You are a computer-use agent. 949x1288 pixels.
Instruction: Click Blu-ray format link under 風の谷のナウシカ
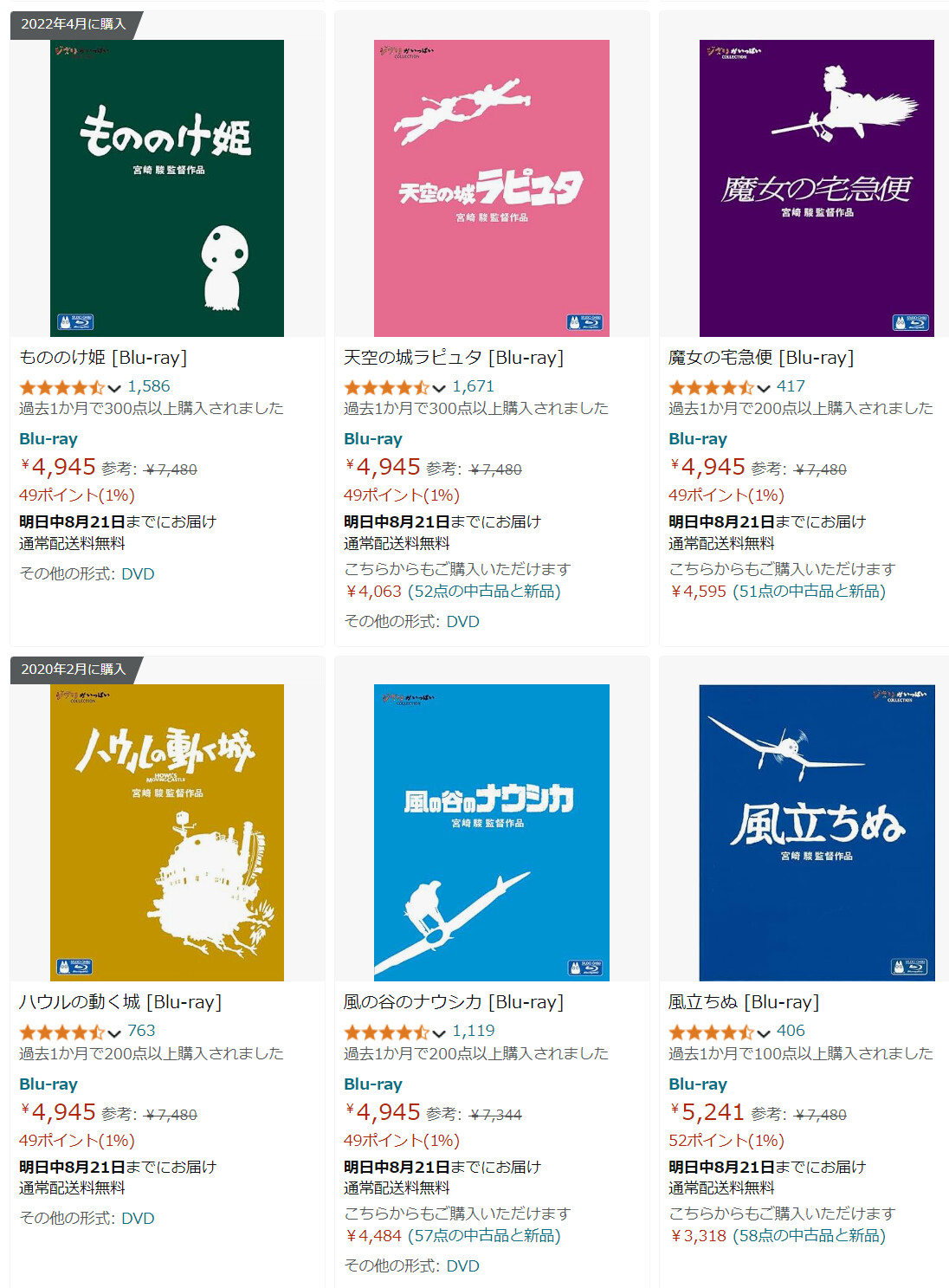pyautogui.click(x=373, y=1084)
